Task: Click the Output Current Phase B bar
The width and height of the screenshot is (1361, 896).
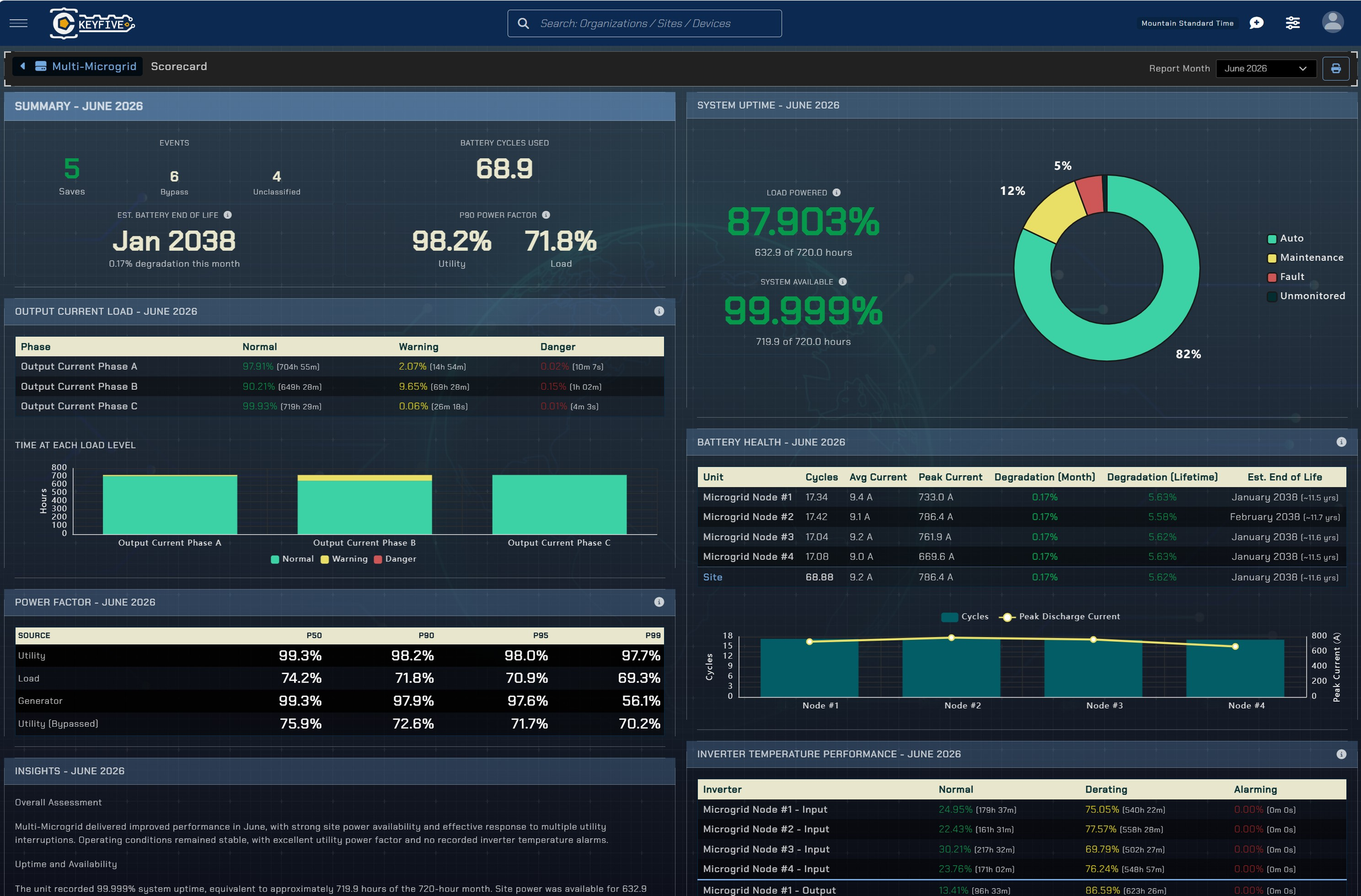Action: [365, 505]
